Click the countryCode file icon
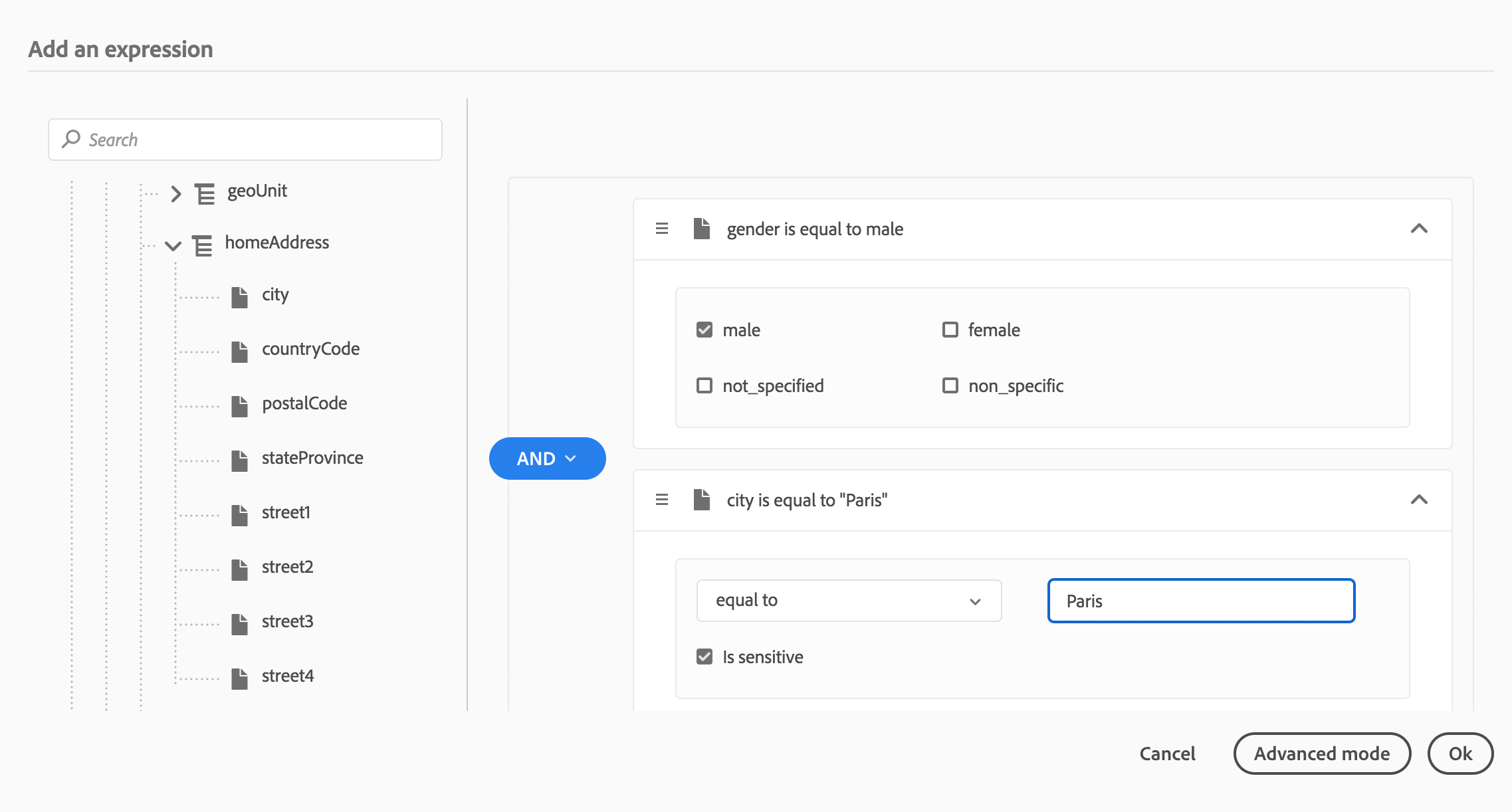Viewport: 1512px width, 812px height. (239, 352)
